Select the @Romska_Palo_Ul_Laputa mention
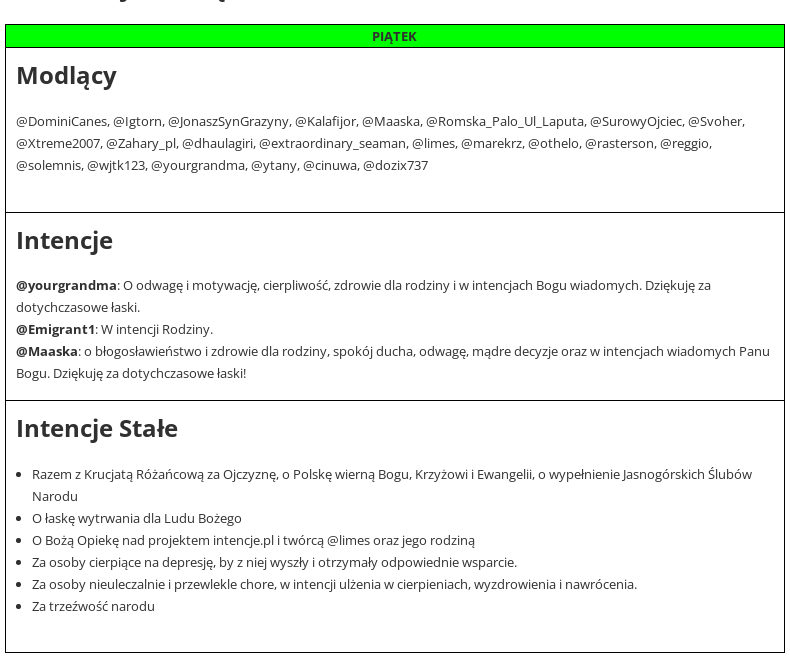 click(504, 121)
